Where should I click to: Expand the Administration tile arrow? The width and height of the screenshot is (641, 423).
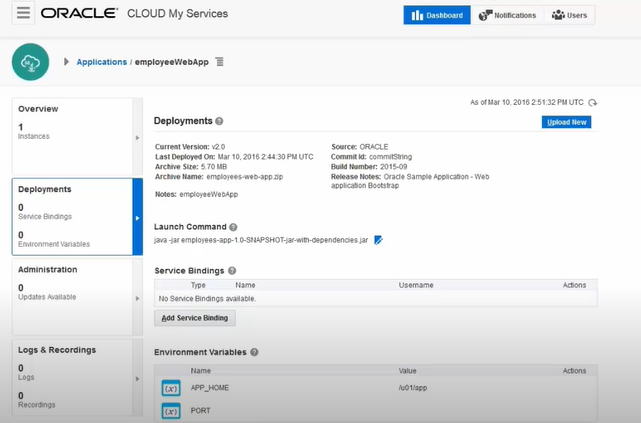click(x=137, y=297)
